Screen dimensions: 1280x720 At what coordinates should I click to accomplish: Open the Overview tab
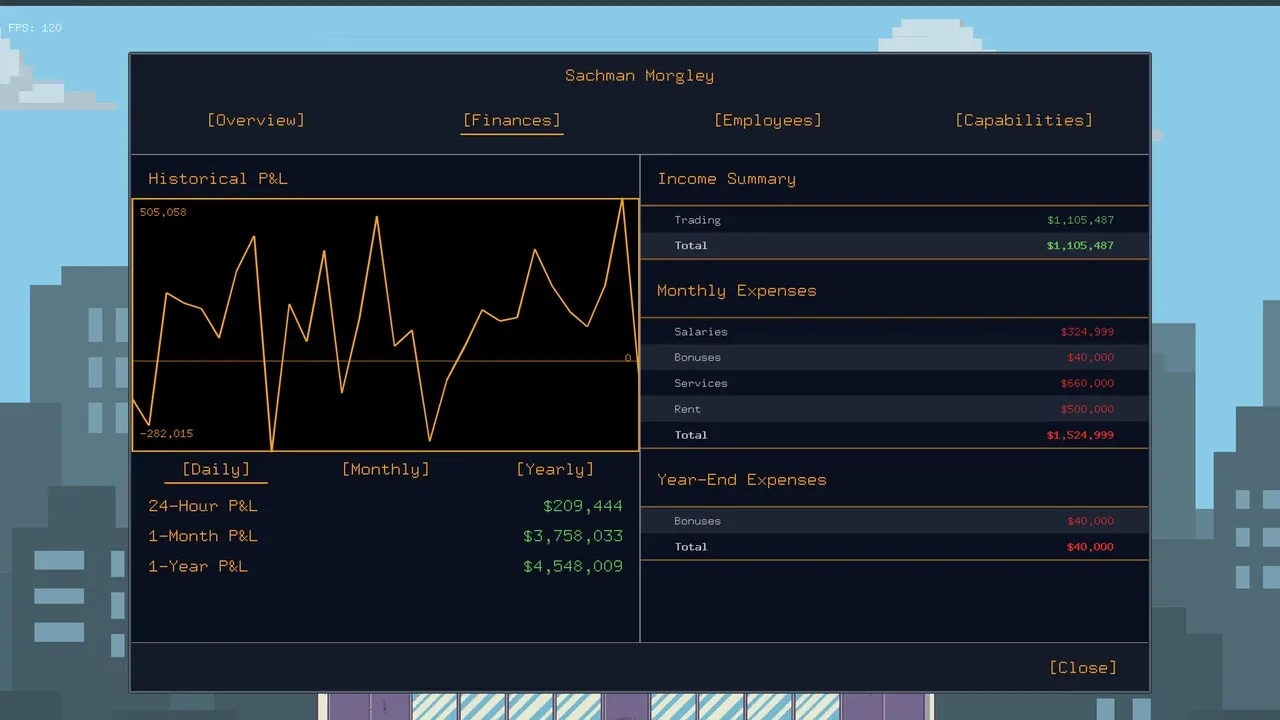256,120
